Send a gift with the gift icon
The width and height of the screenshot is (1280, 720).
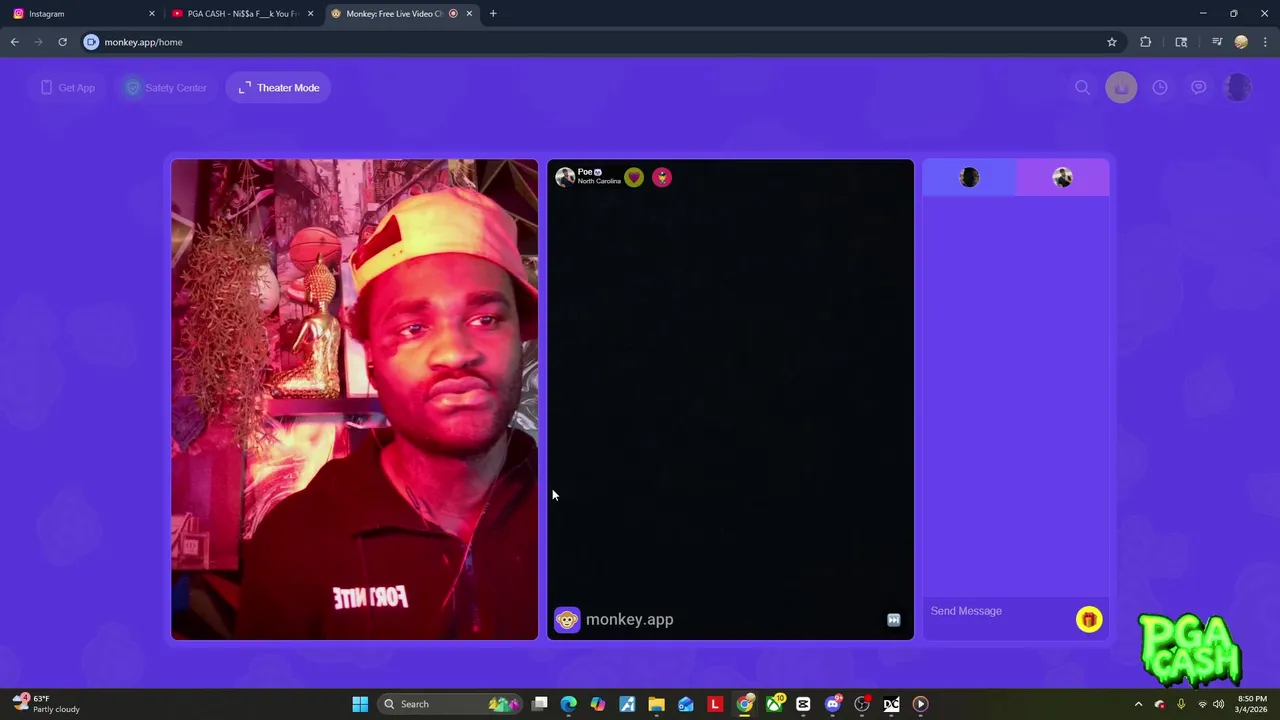(x=1089, y=620)
